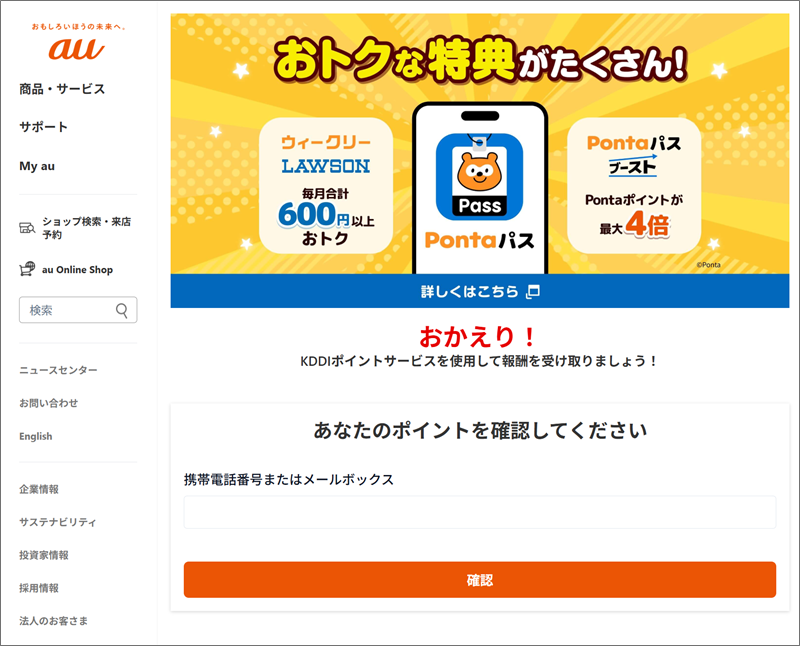
Task: Open the 商品・サービス menu
Action: tap(62, 89)
